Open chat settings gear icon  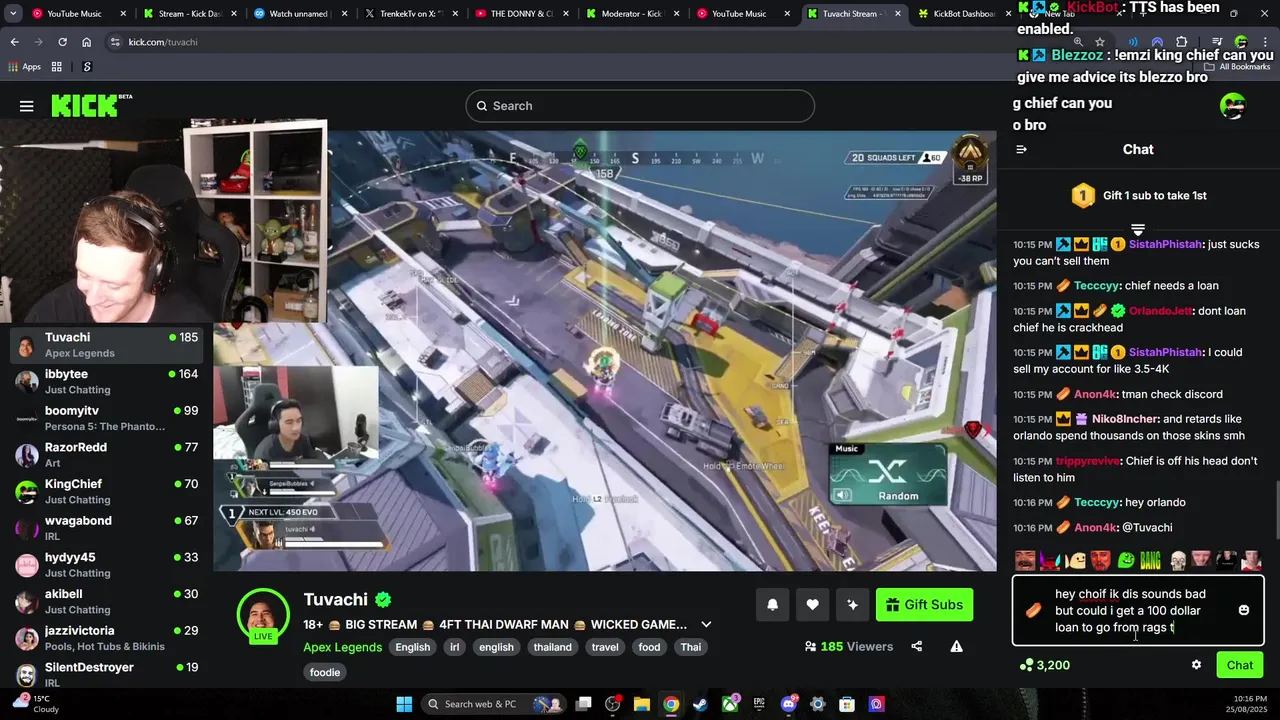coord(1196,665)
